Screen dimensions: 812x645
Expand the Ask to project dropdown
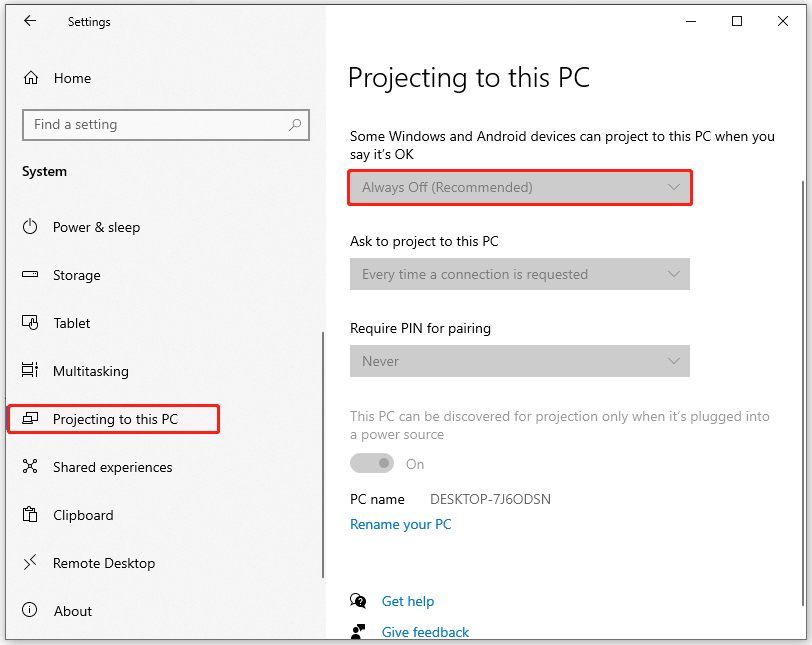click(x=519, y=274)
